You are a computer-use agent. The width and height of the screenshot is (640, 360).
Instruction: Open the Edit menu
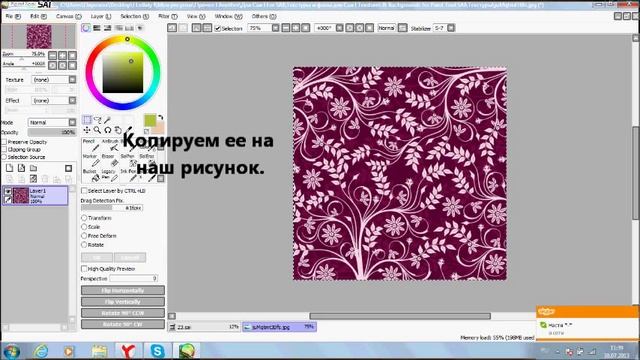[38, 16]
